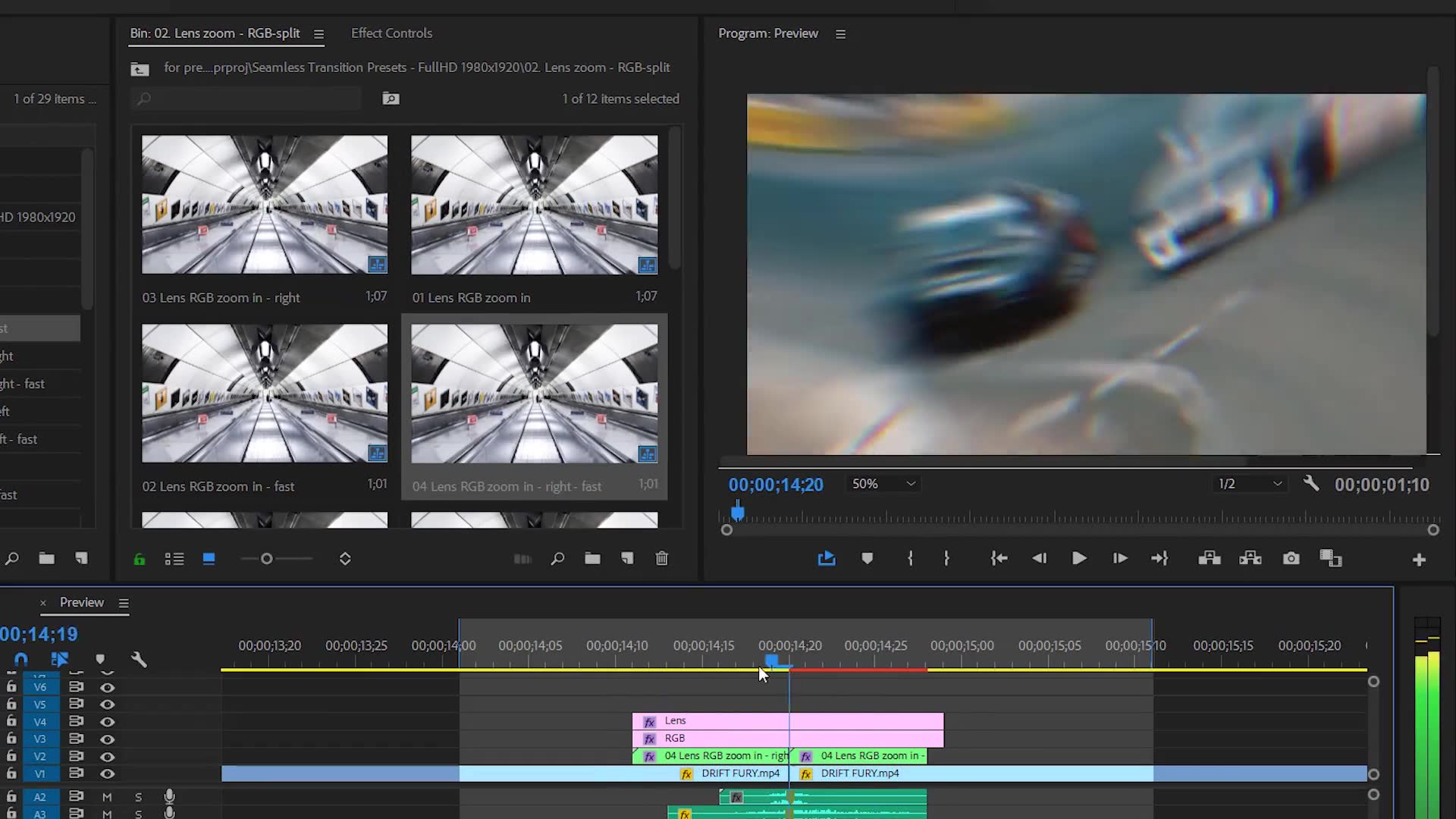
Task: Toggle sync lock for track V2
Action: [76, 756]
